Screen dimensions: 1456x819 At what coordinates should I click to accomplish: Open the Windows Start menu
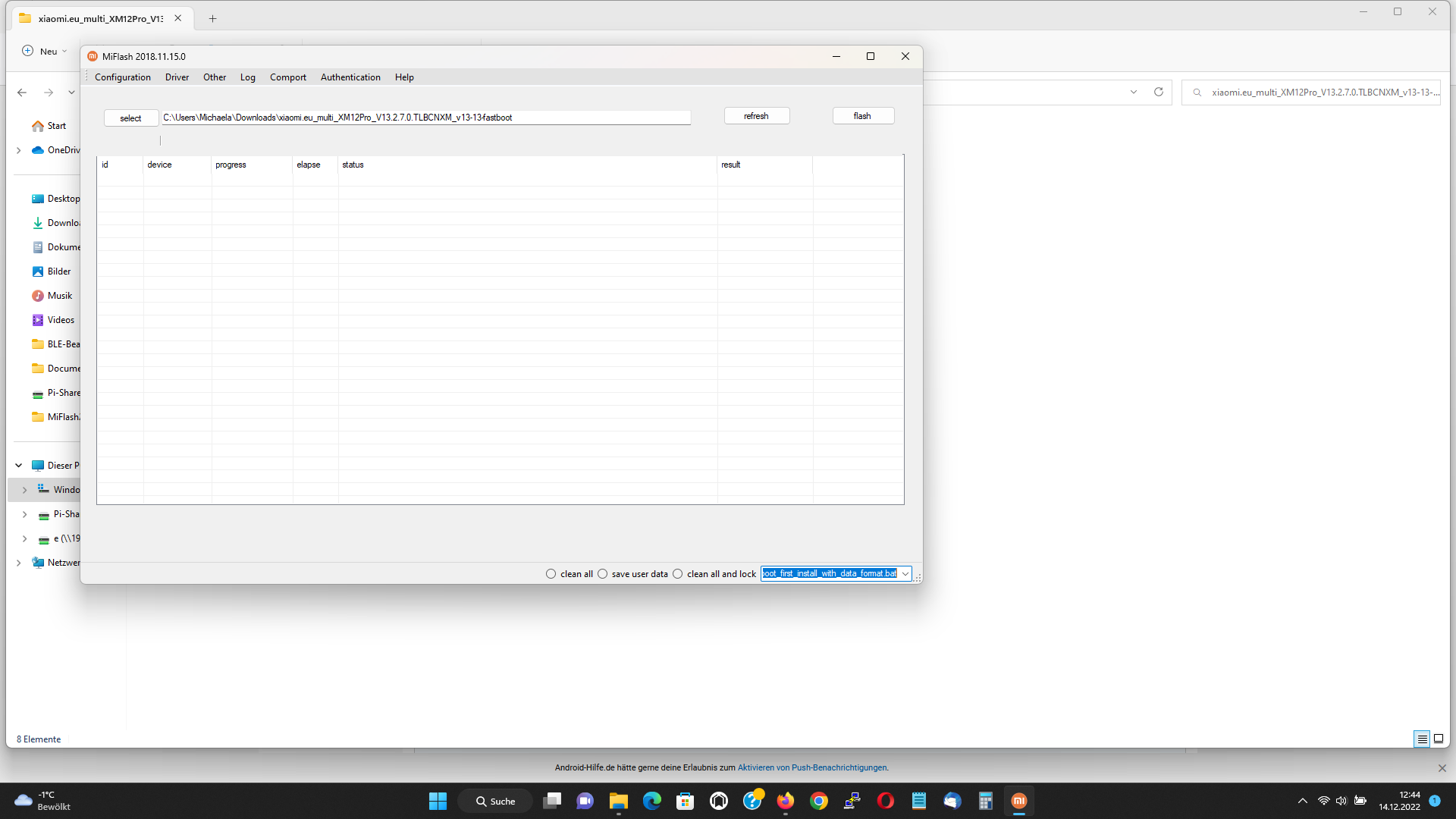point(438,801)
